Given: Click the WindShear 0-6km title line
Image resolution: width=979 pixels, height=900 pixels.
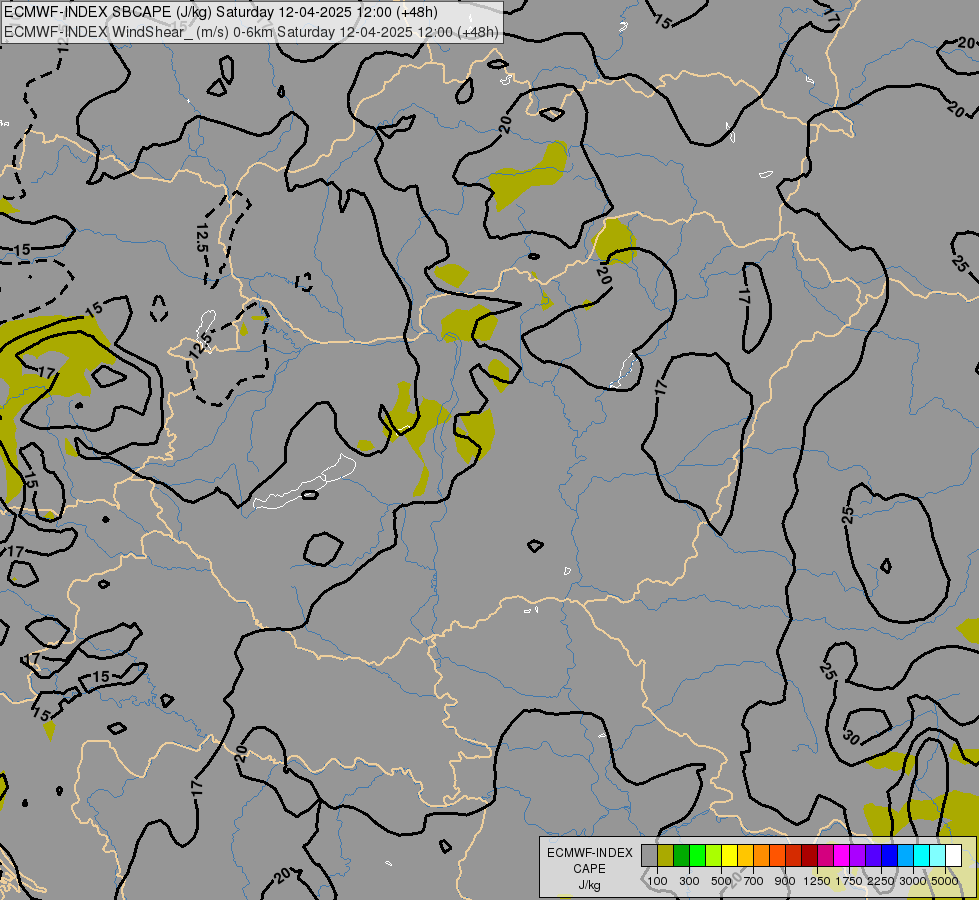Looking at the screenshot, I should (251, 32).
